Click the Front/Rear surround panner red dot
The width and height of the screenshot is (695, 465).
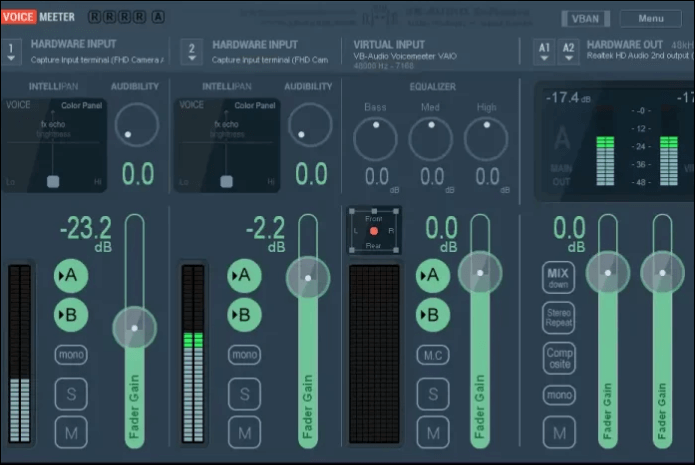click(374, 231)
